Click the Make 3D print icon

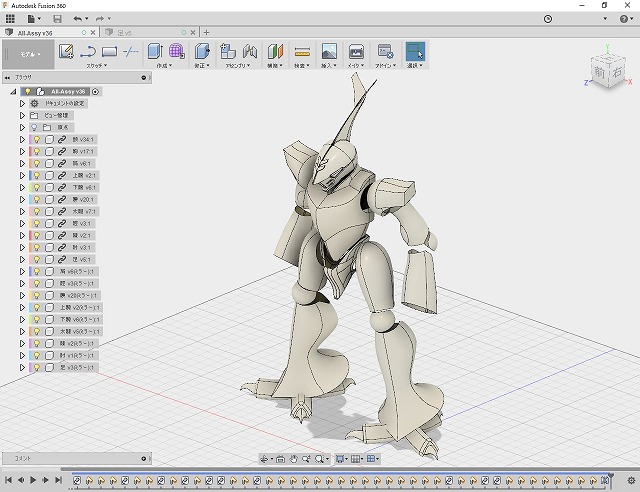(356, 51)
